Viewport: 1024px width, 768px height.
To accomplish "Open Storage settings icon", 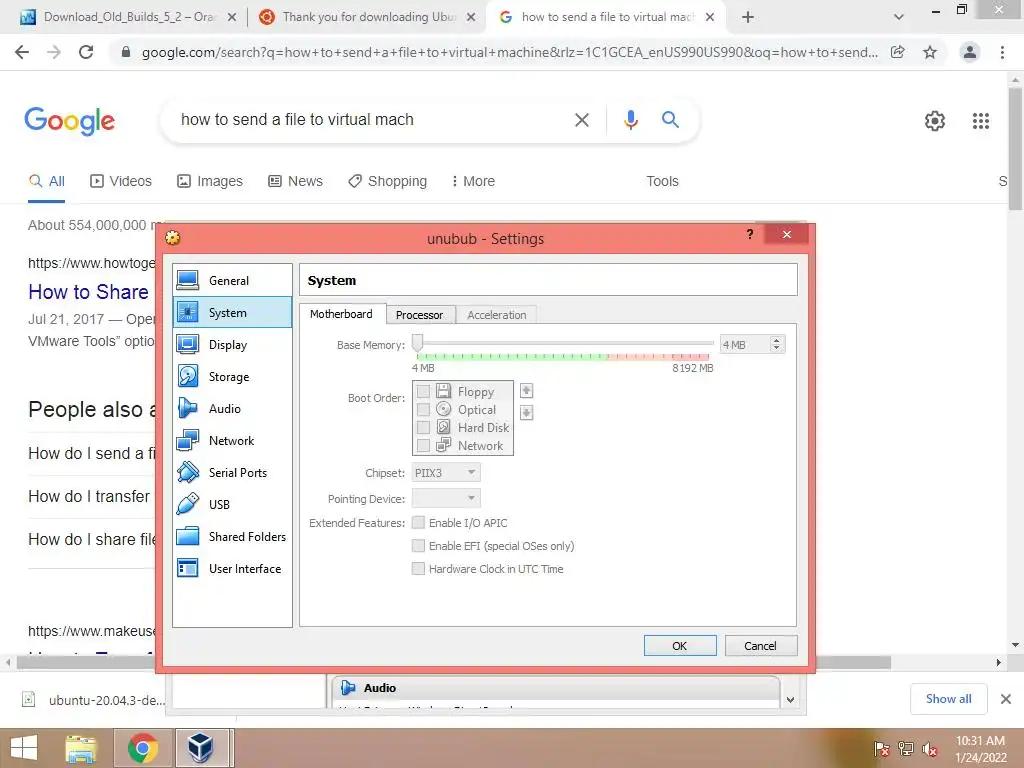I will click(187, 376).
